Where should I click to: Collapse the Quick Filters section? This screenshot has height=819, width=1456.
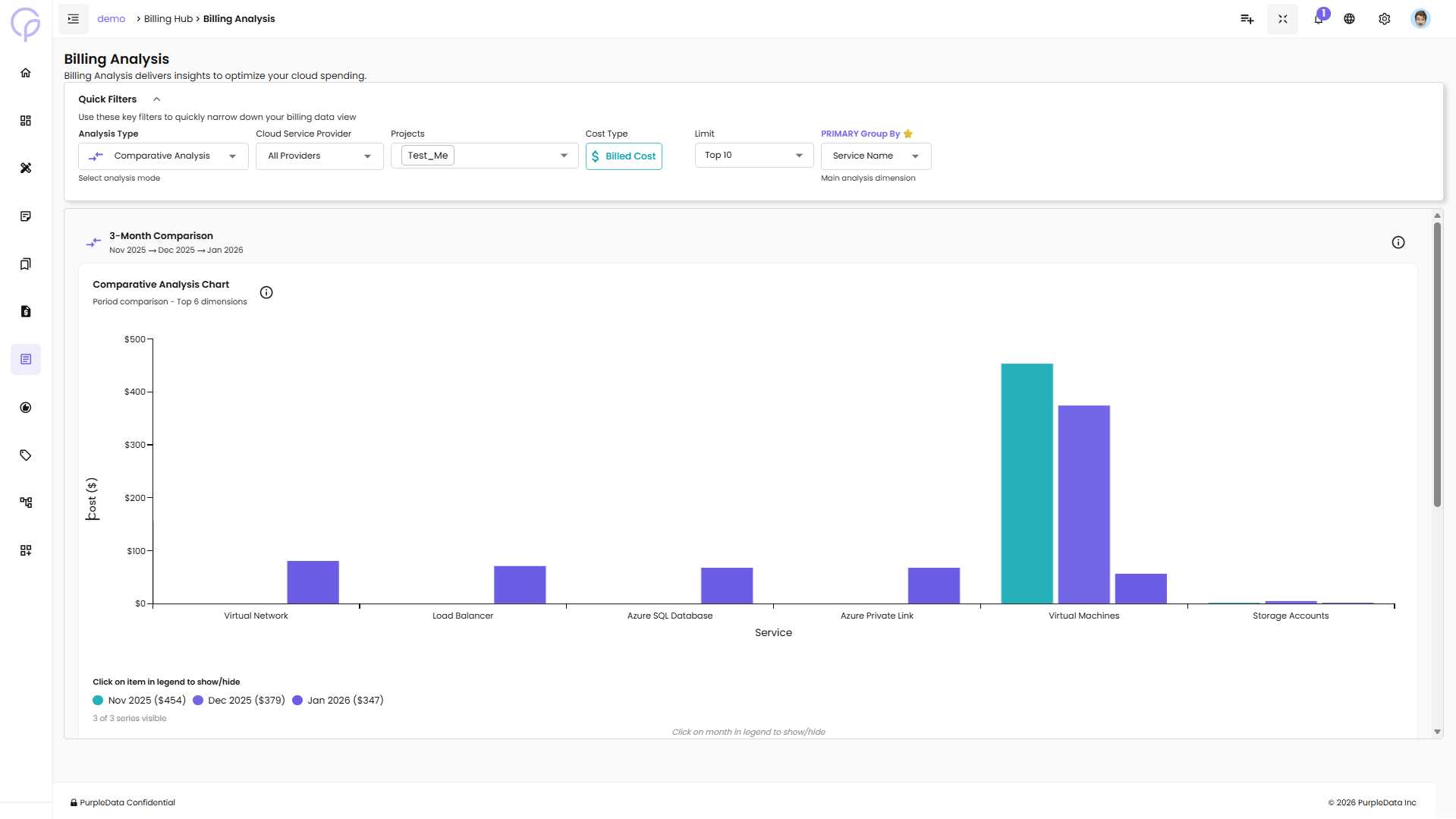click(x=157, y=99)
